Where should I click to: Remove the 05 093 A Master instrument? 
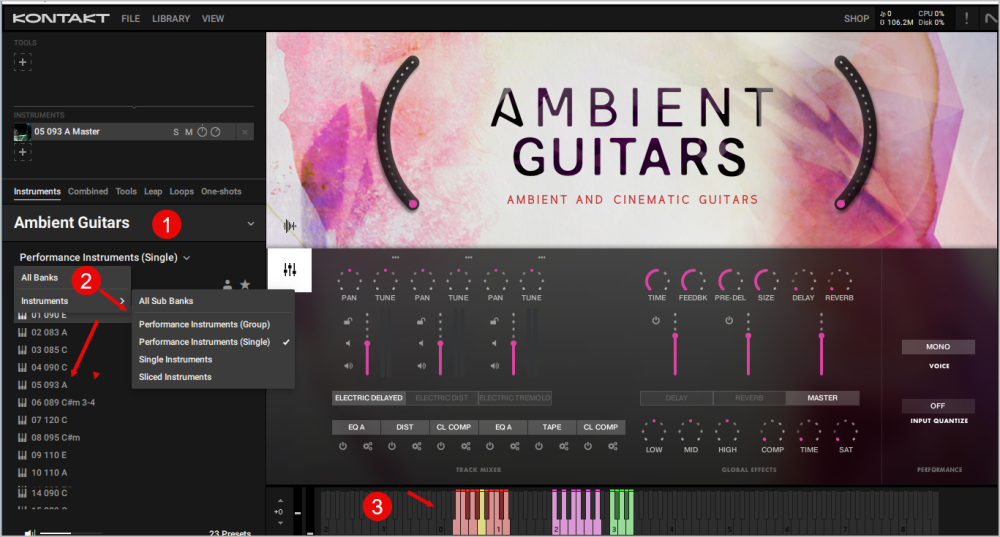point(245,132)
